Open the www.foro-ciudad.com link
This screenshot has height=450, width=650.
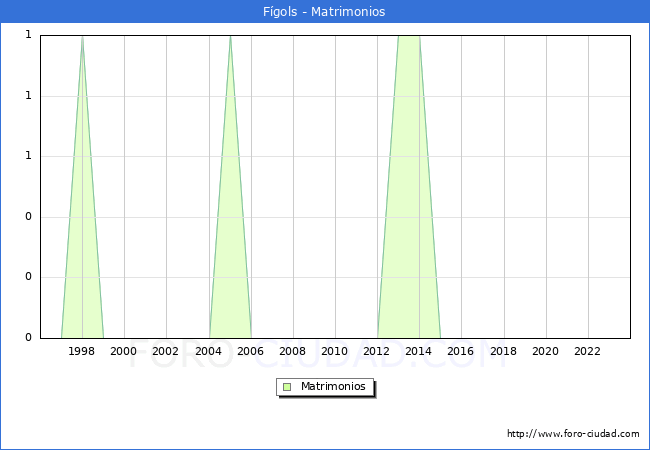pos(573,434)
